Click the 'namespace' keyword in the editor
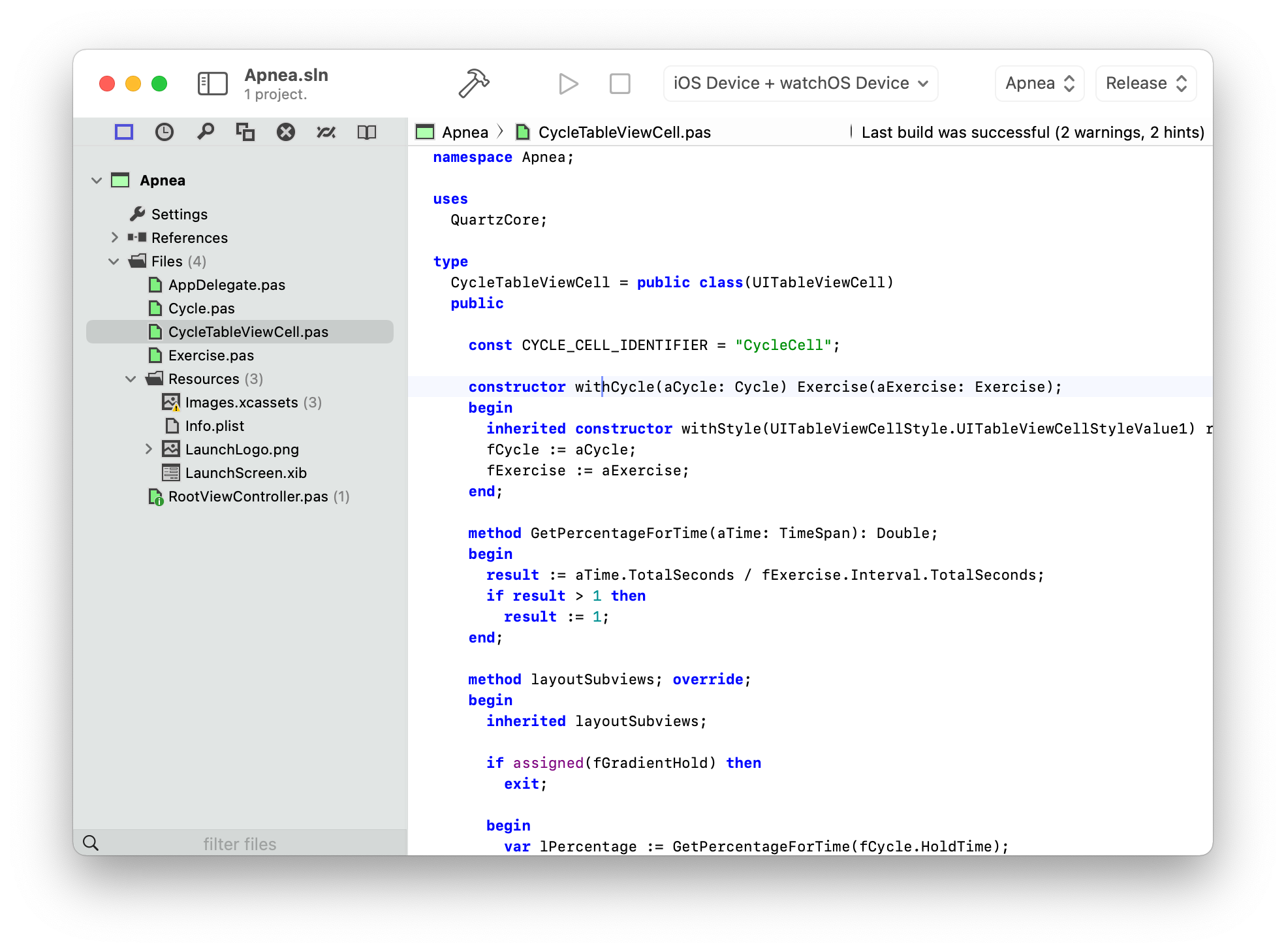 point(473,157)
